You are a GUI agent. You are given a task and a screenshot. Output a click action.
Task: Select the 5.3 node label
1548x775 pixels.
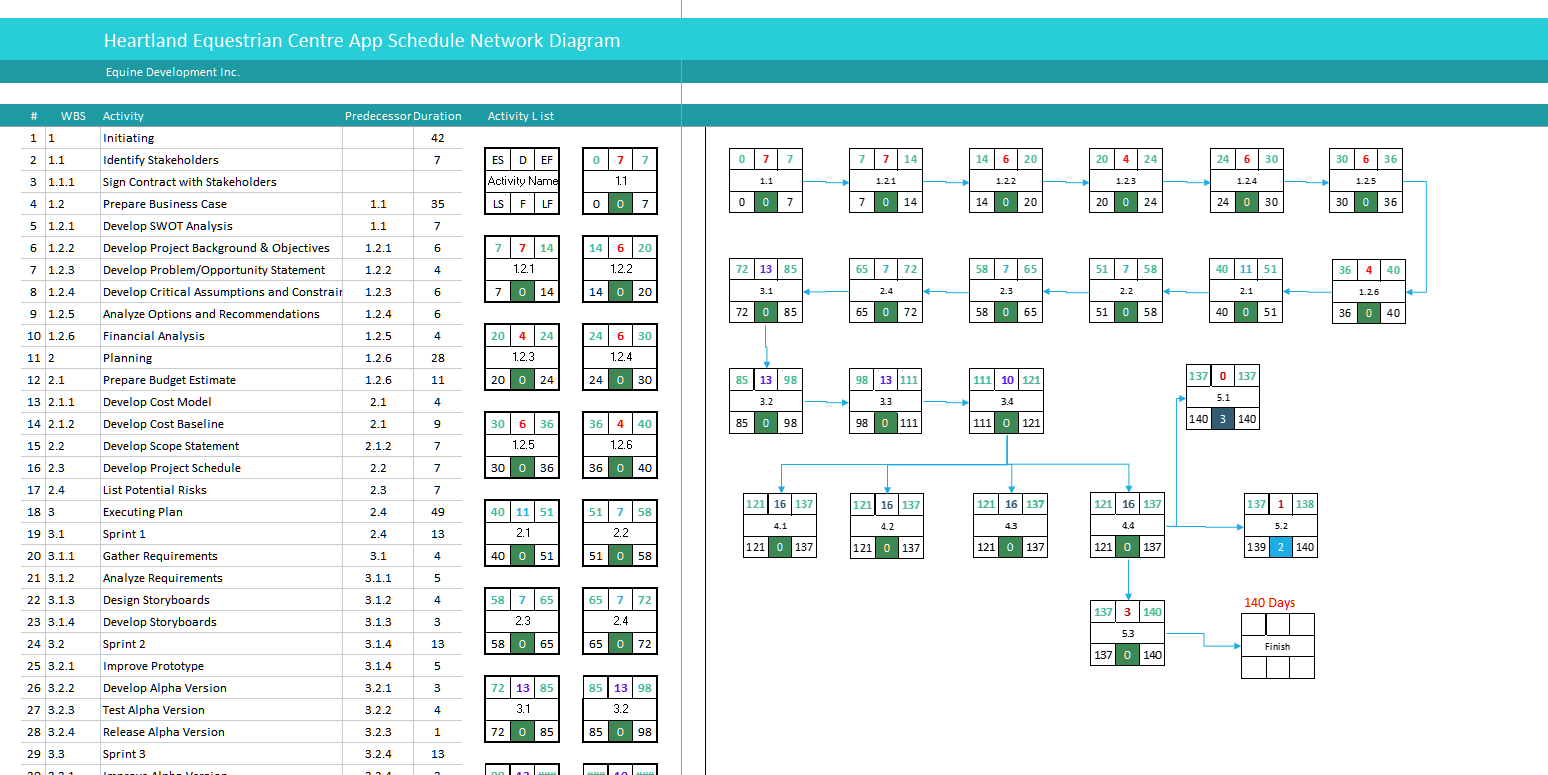pos(1127,633)
